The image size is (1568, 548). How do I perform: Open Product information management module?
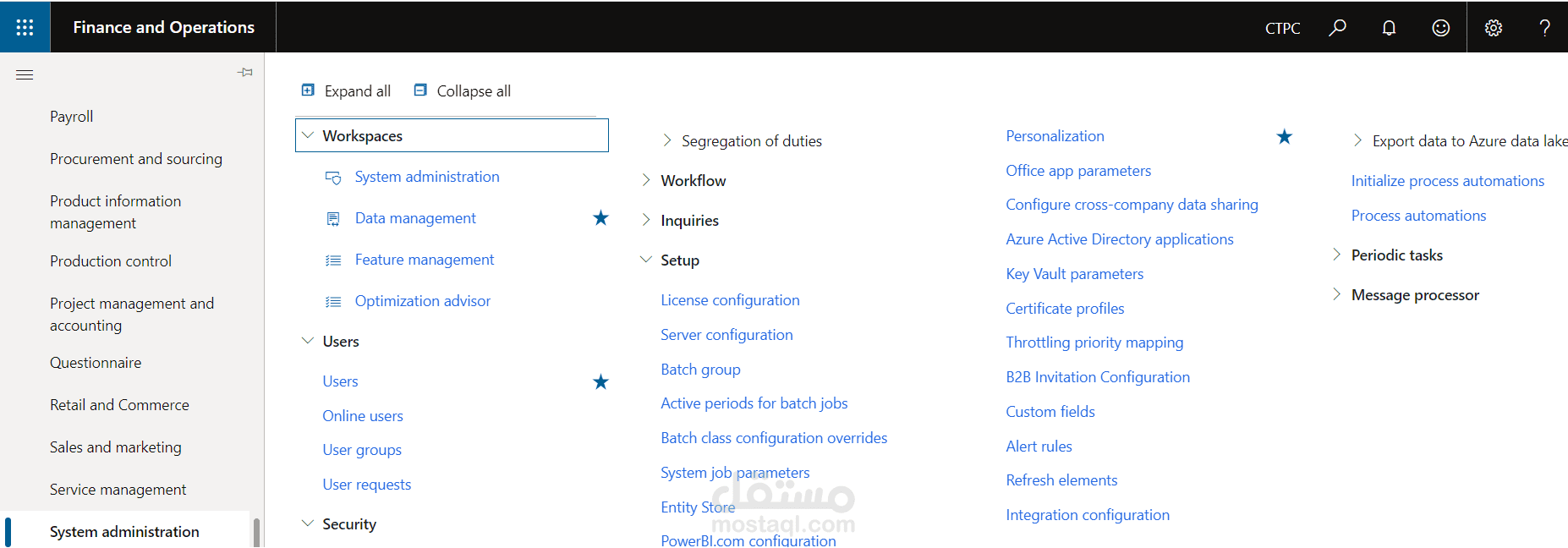pos(116,212)
